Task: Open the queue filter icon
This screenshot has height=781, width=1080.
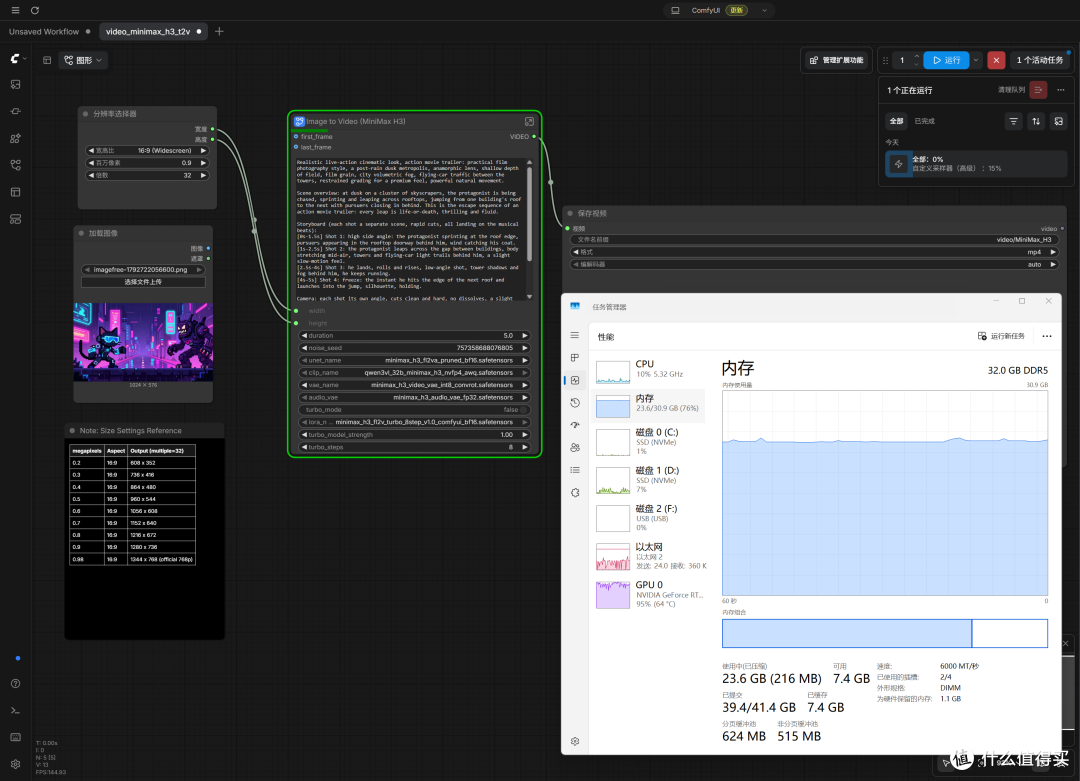Action: coord(1013,121)
